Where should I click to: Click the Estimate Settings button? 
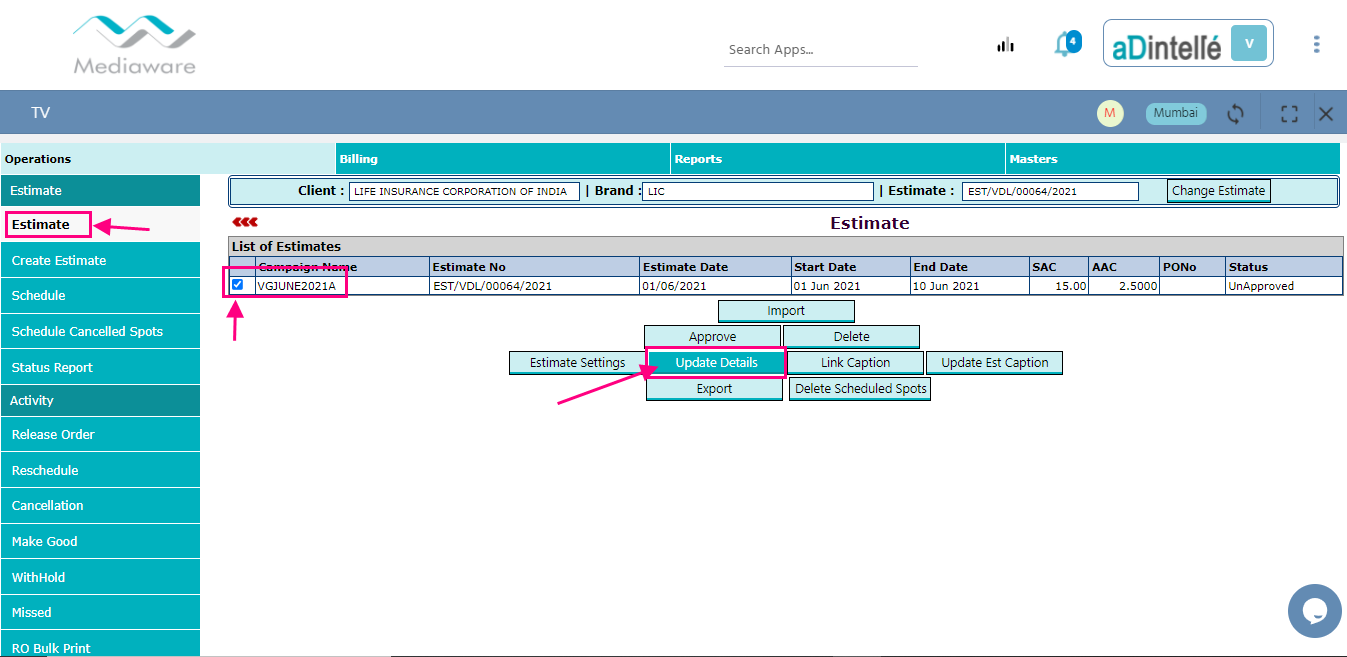[577, 363]
